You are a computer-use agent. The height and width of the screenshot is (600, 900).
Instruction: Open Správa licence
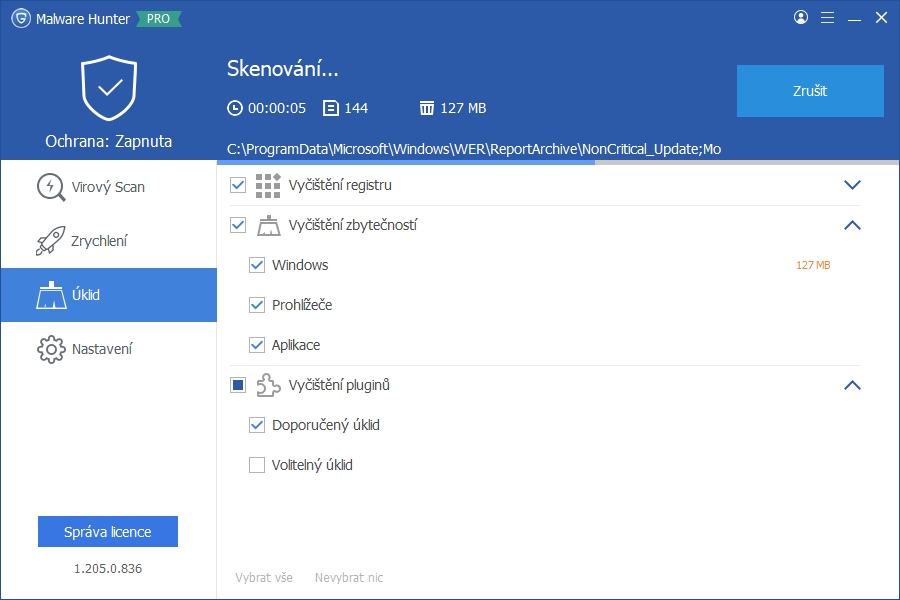(x=108, y=532)
